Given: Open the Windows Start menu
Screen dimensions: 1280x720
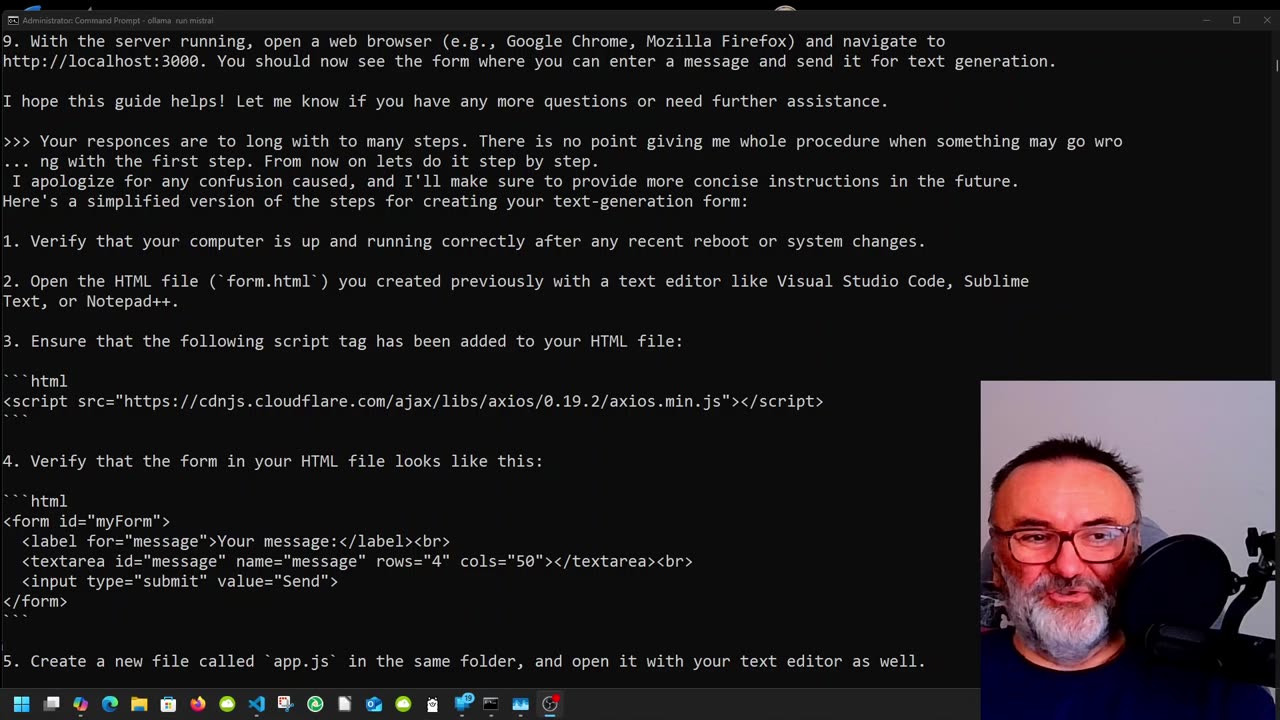Looking at the screenshot, I should coord(21,704).
